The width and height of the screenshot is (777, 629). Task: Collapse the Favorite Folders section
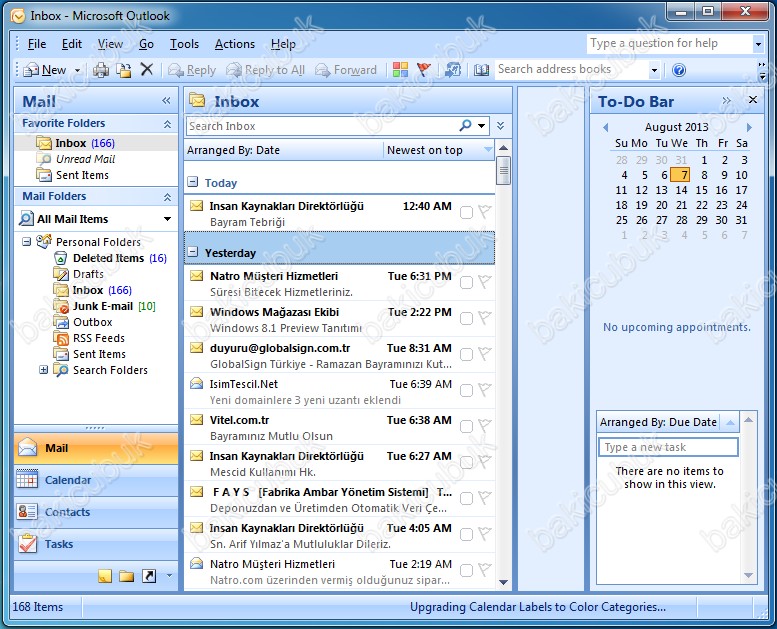(167, 124)
